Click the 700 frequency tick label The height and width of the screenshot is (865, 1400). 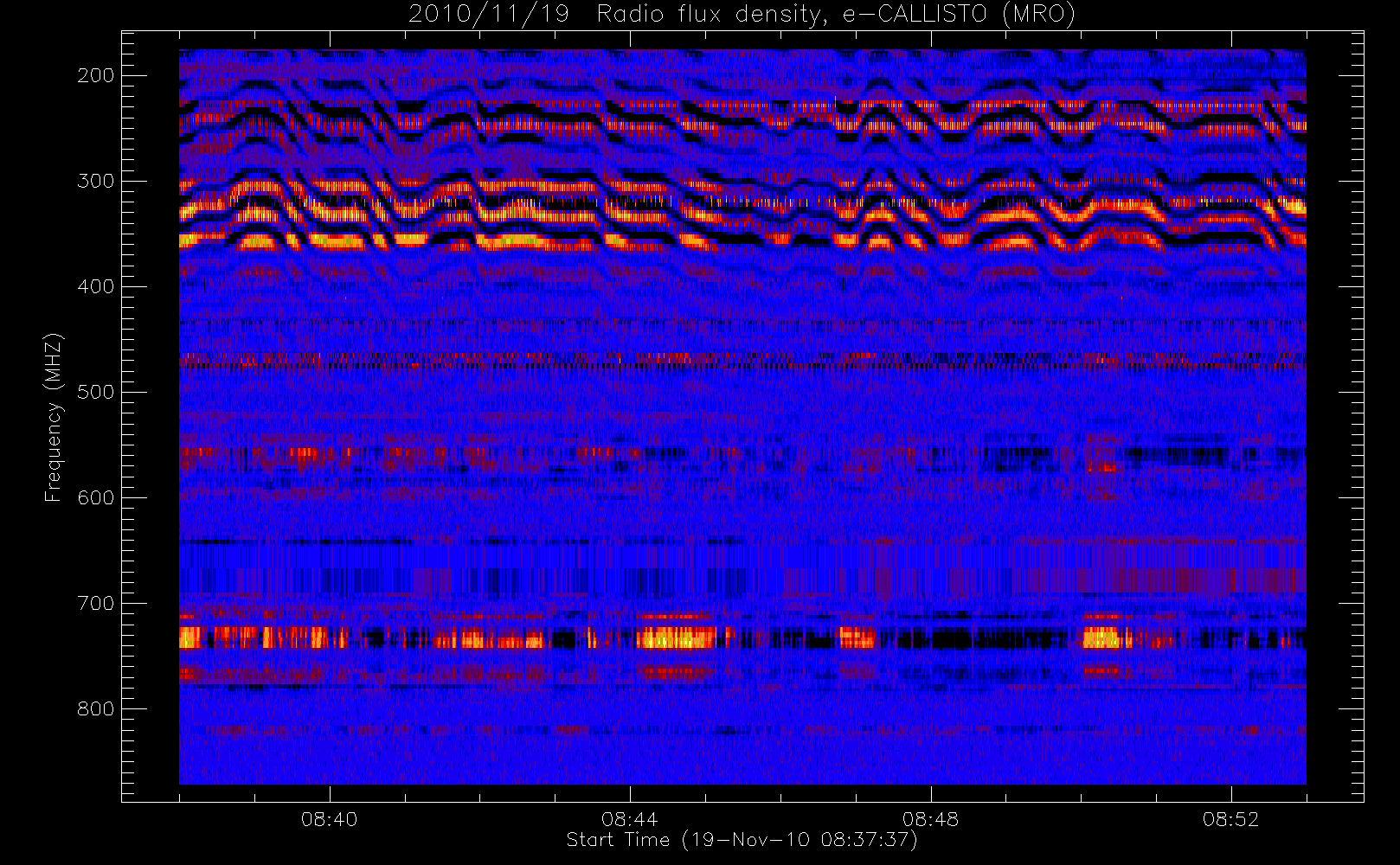[95, 603]
